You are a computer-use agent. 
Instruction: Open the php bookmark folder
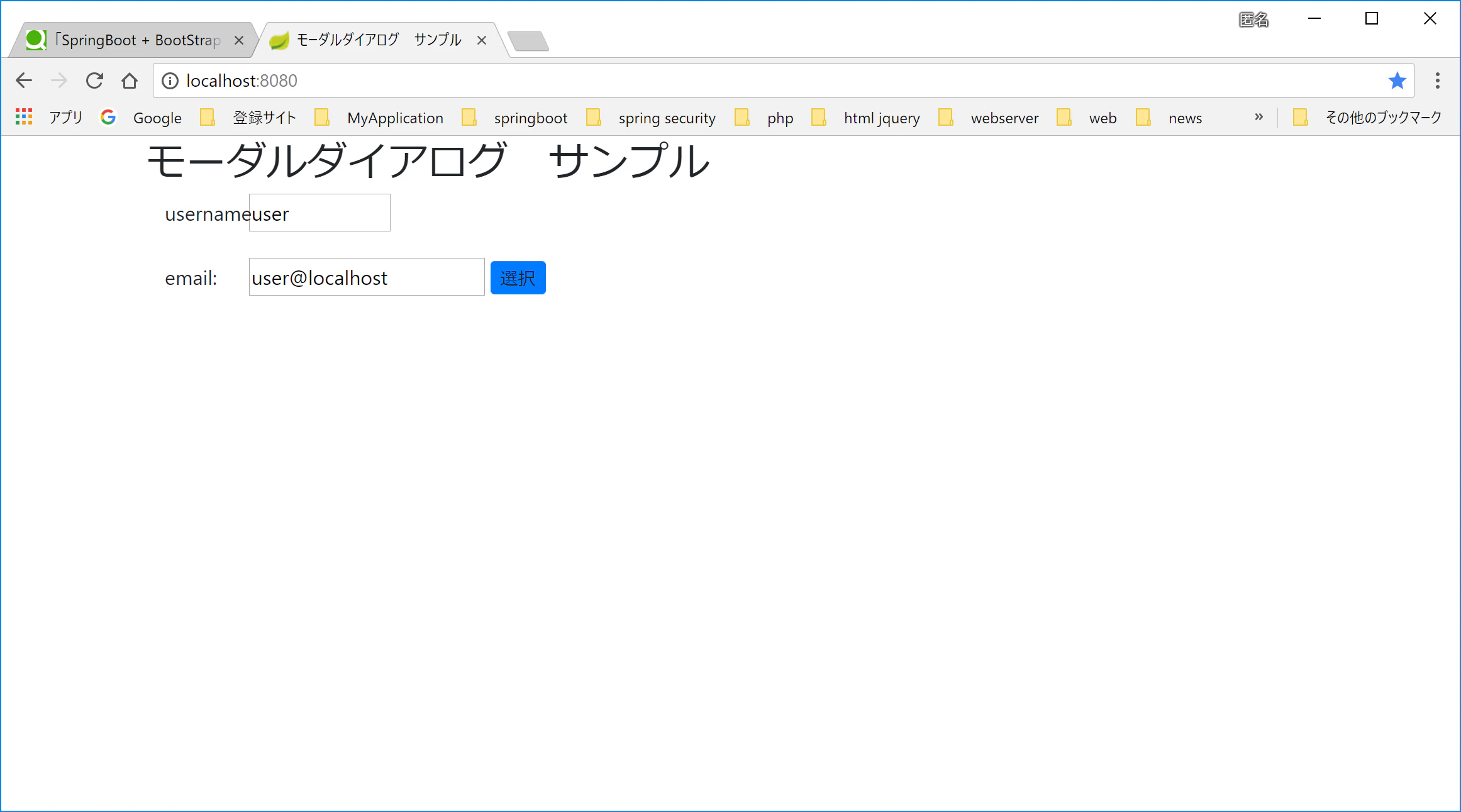pos(764,118)
